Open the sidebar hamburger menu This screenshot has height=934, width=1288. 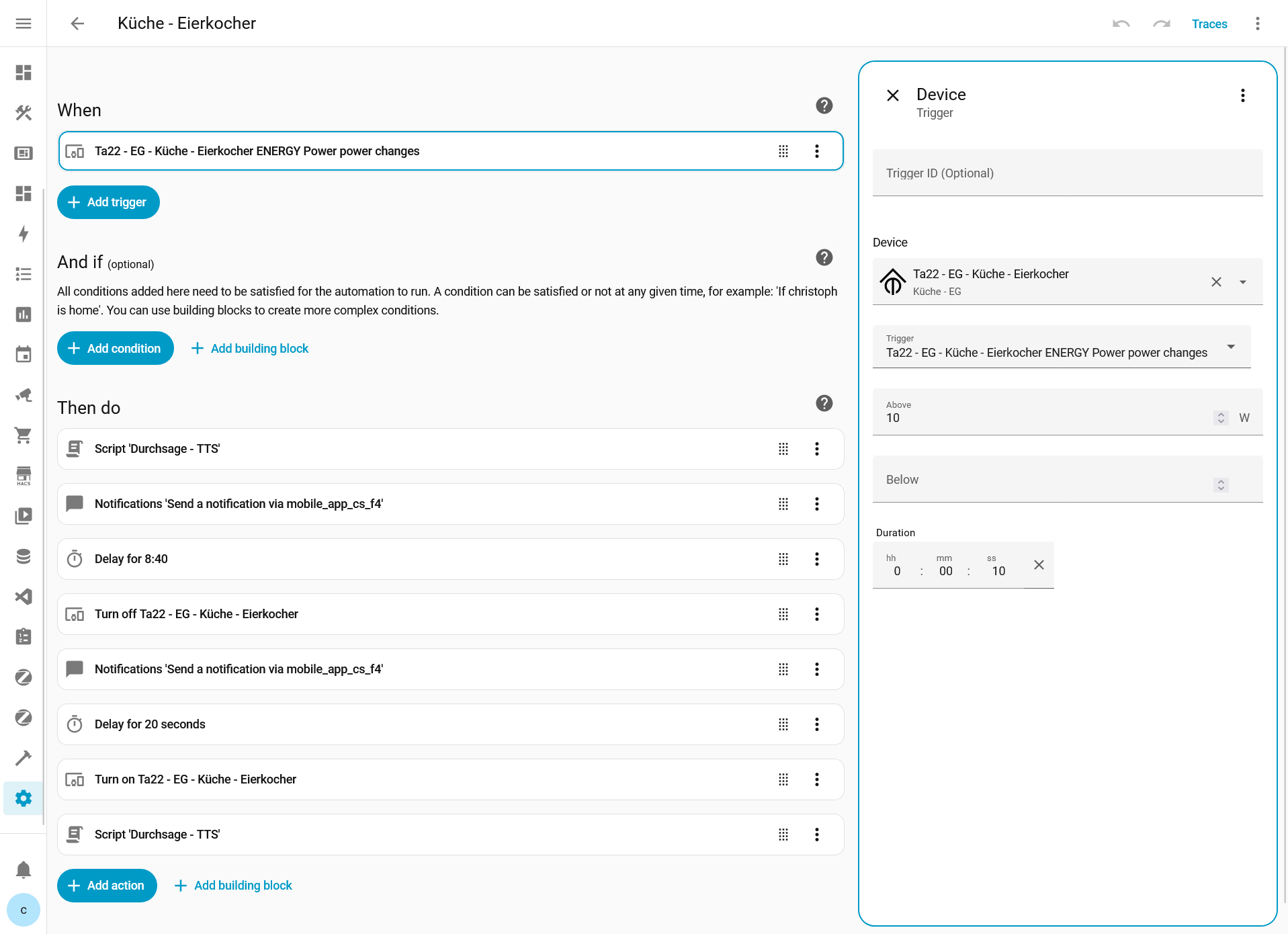[x=24, y=24]
